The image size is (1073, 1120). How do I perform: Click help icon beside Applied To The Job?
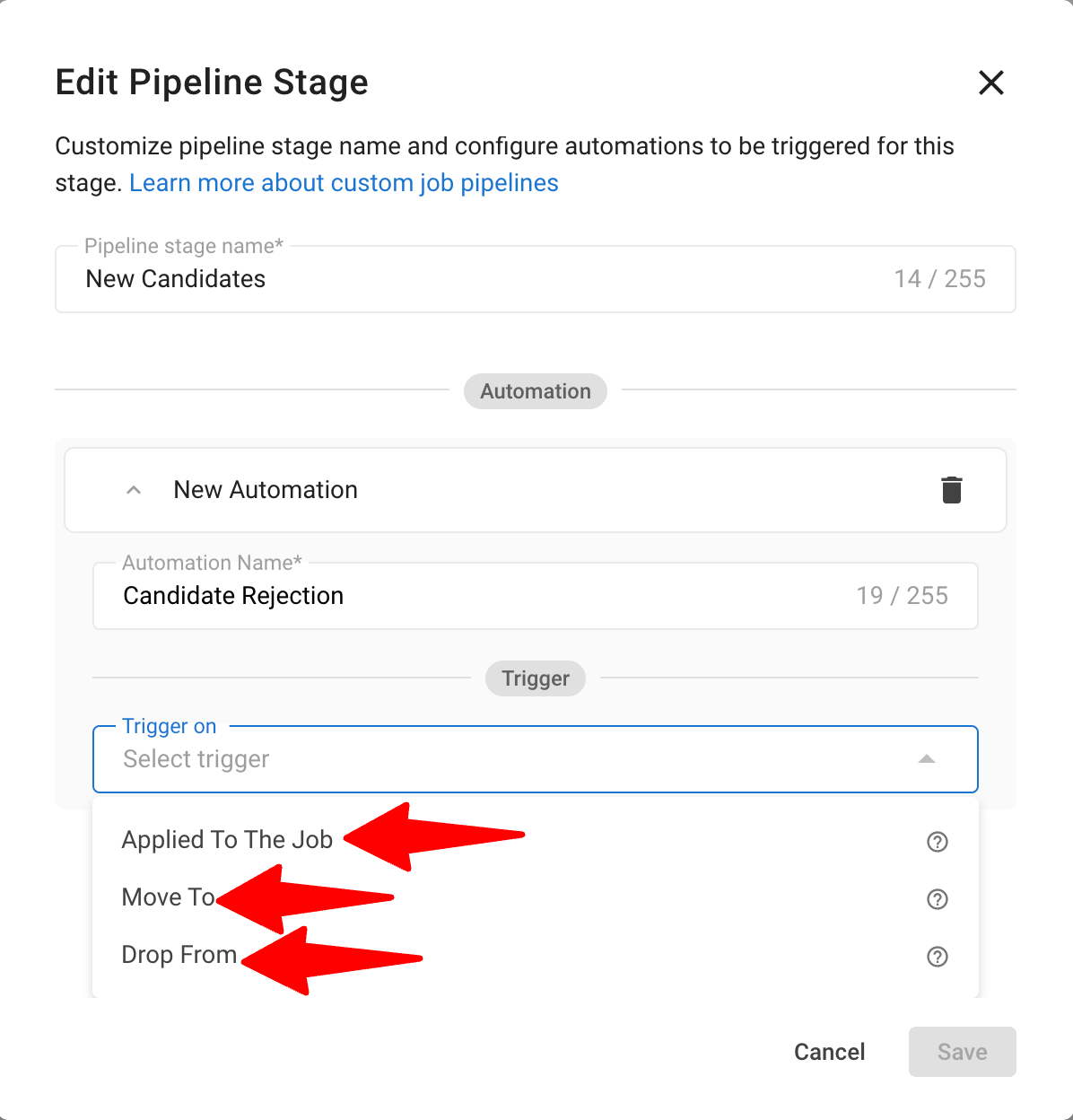pyautogui.click(x=938, y=842)
